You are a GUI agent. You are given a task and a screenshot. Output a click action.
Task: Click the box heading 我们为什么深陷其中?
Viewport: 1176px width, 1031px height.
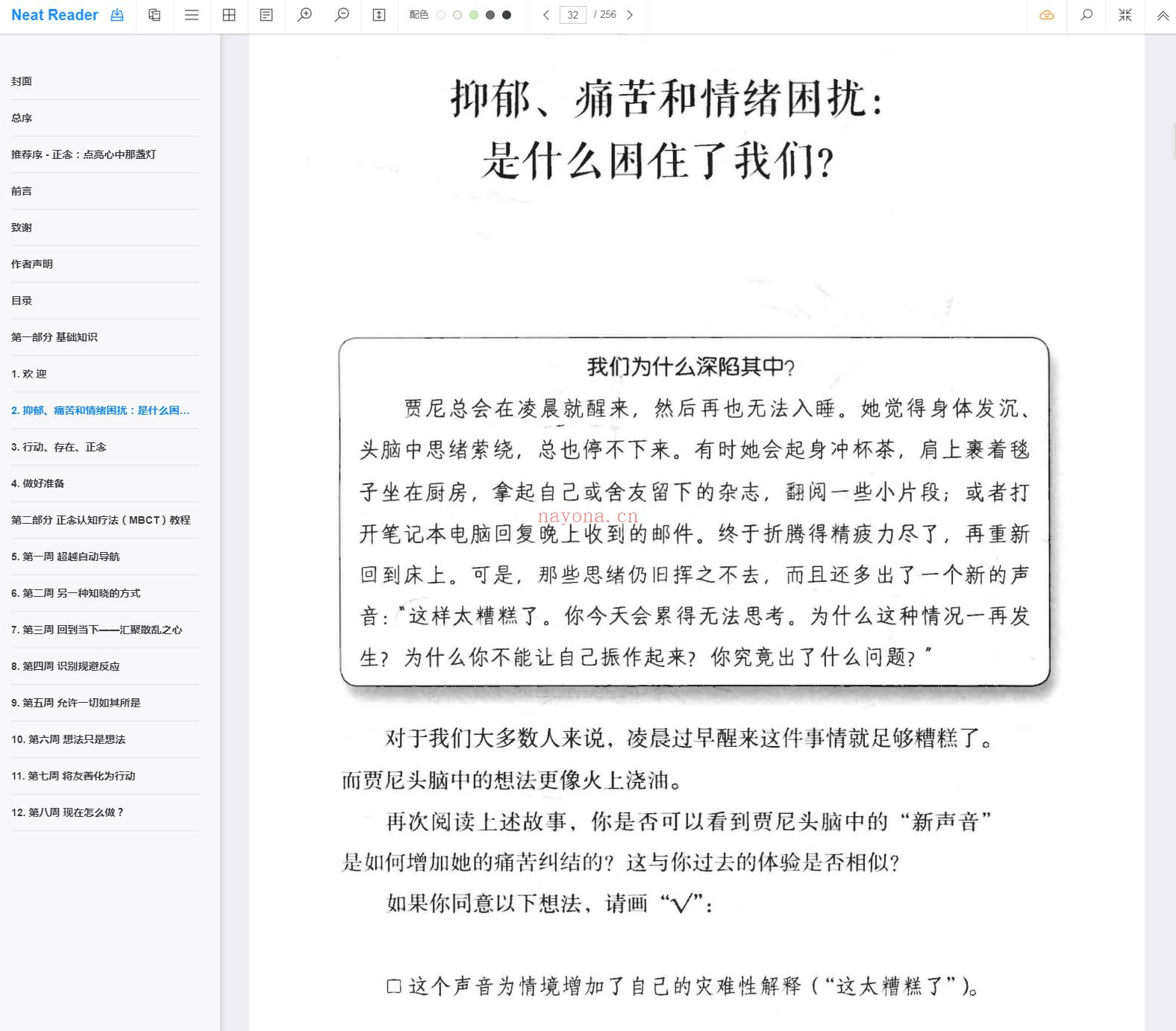pos(691,366)
